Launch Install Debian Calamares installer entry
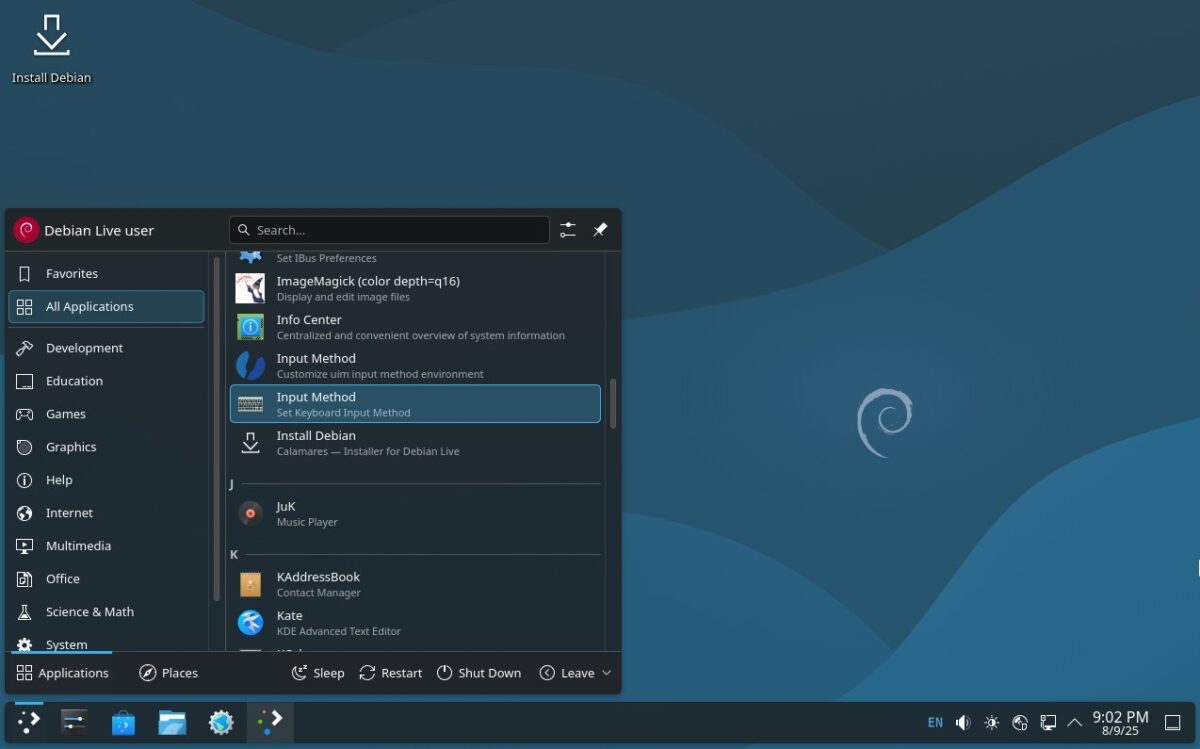Screen dimensions: 1200x749 [415, 443]
